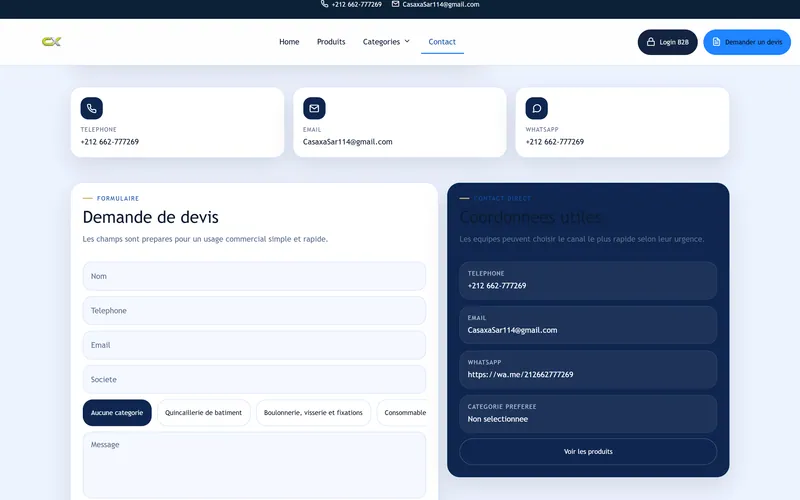Click Voir les produits button
The height and width of the screenshot is (500, 800).
[588, 452]
